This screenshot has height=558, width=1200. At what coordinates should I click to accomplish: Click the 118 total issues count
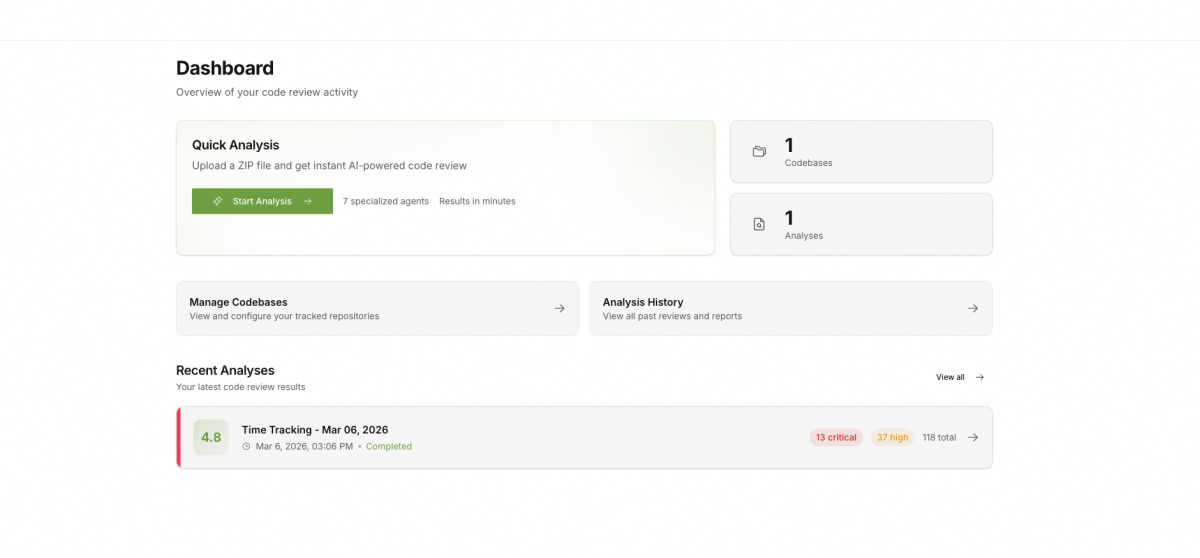pyautogui.click(x=939, y=437)
